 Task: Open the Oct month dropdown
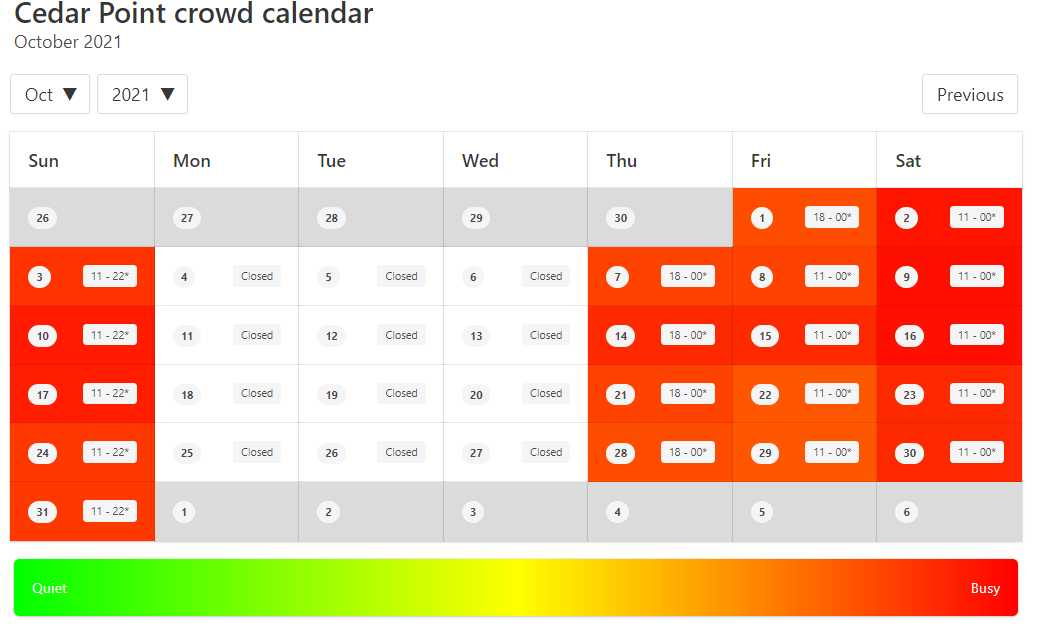[x=50, y=94]
